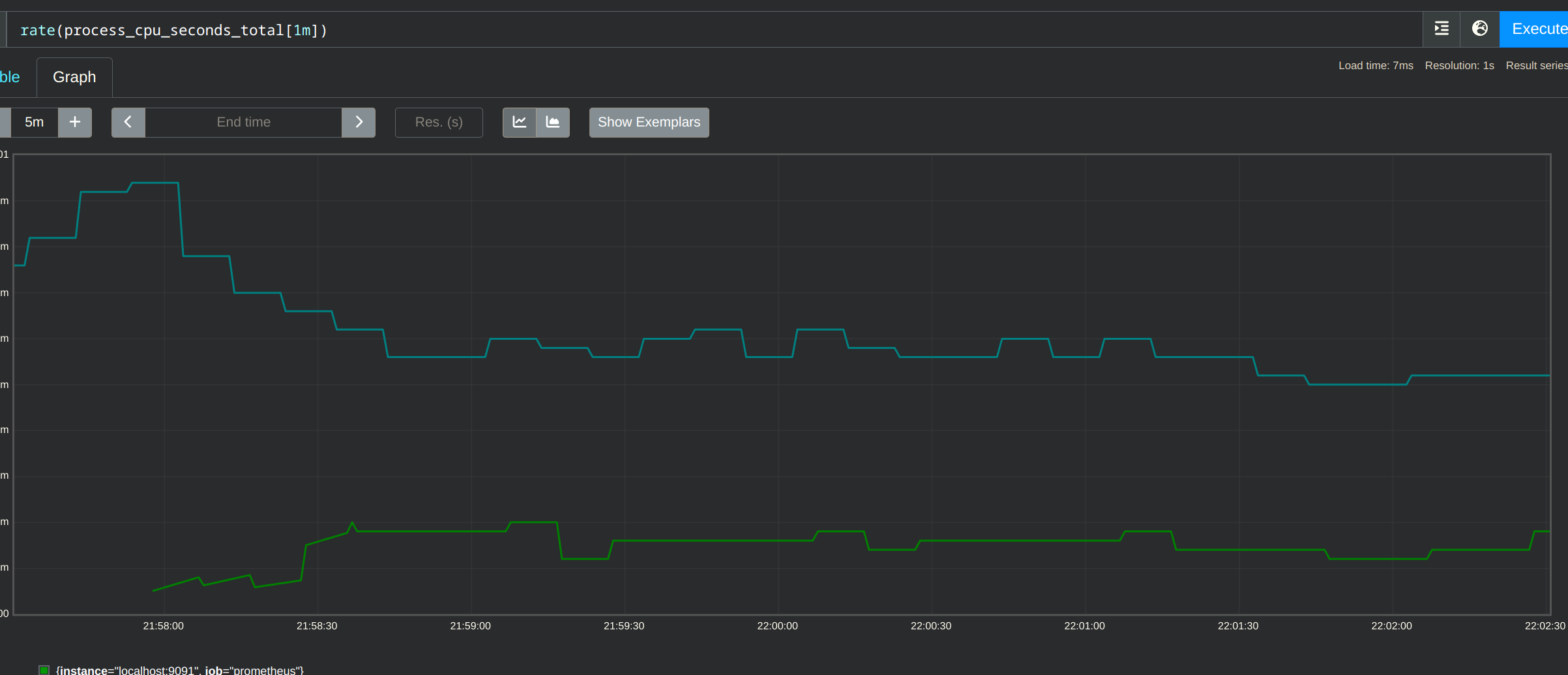Open the metrics explorer globe icon
Viewport: 1568px width, 675px height.
[x=1479, y=29]
